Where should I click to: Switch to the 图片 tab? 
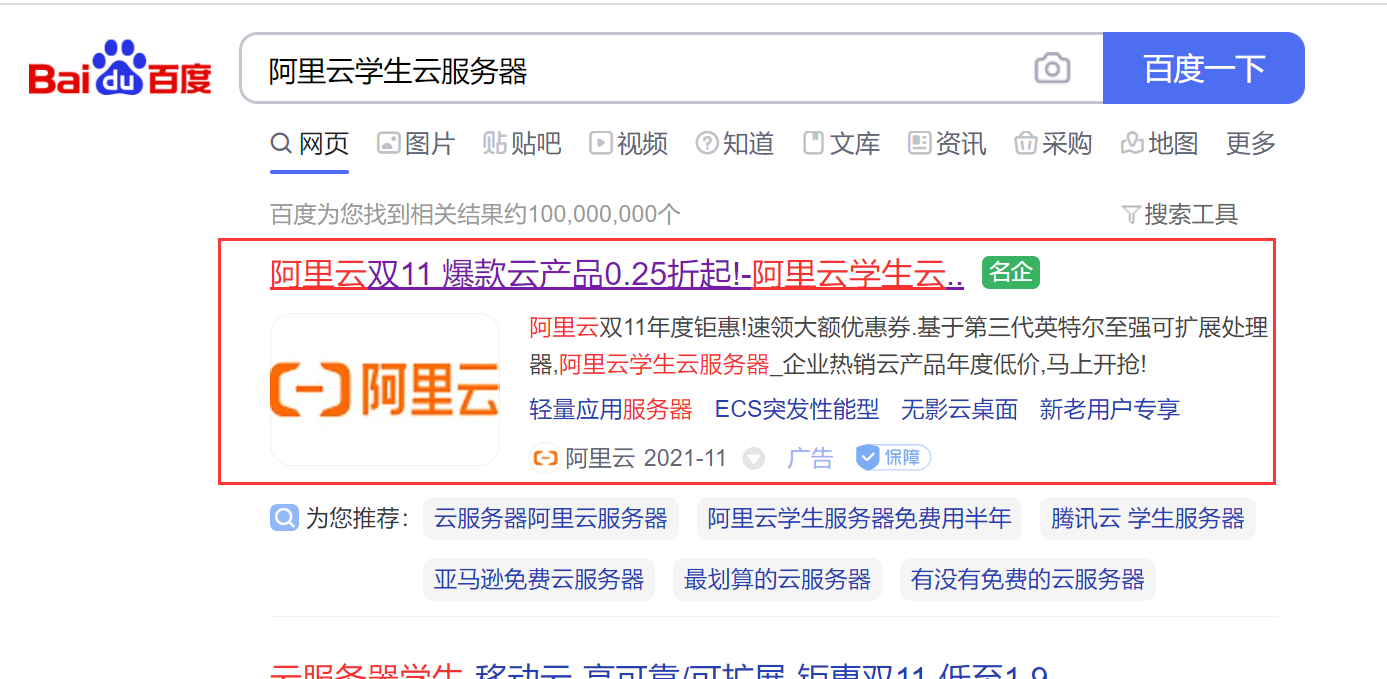click(416, 144)
